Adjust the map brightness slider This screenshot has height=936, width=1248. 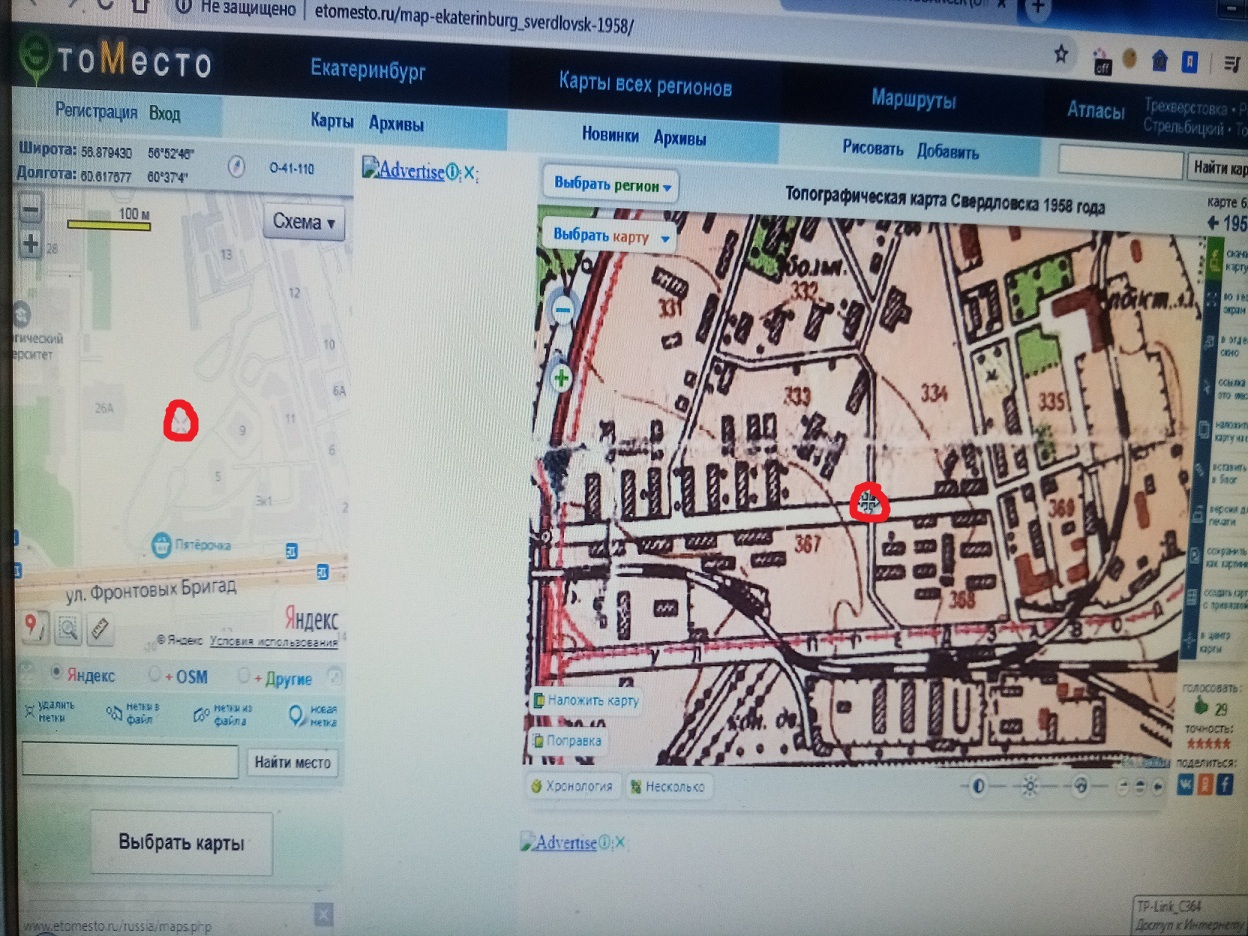(1030, 786)
